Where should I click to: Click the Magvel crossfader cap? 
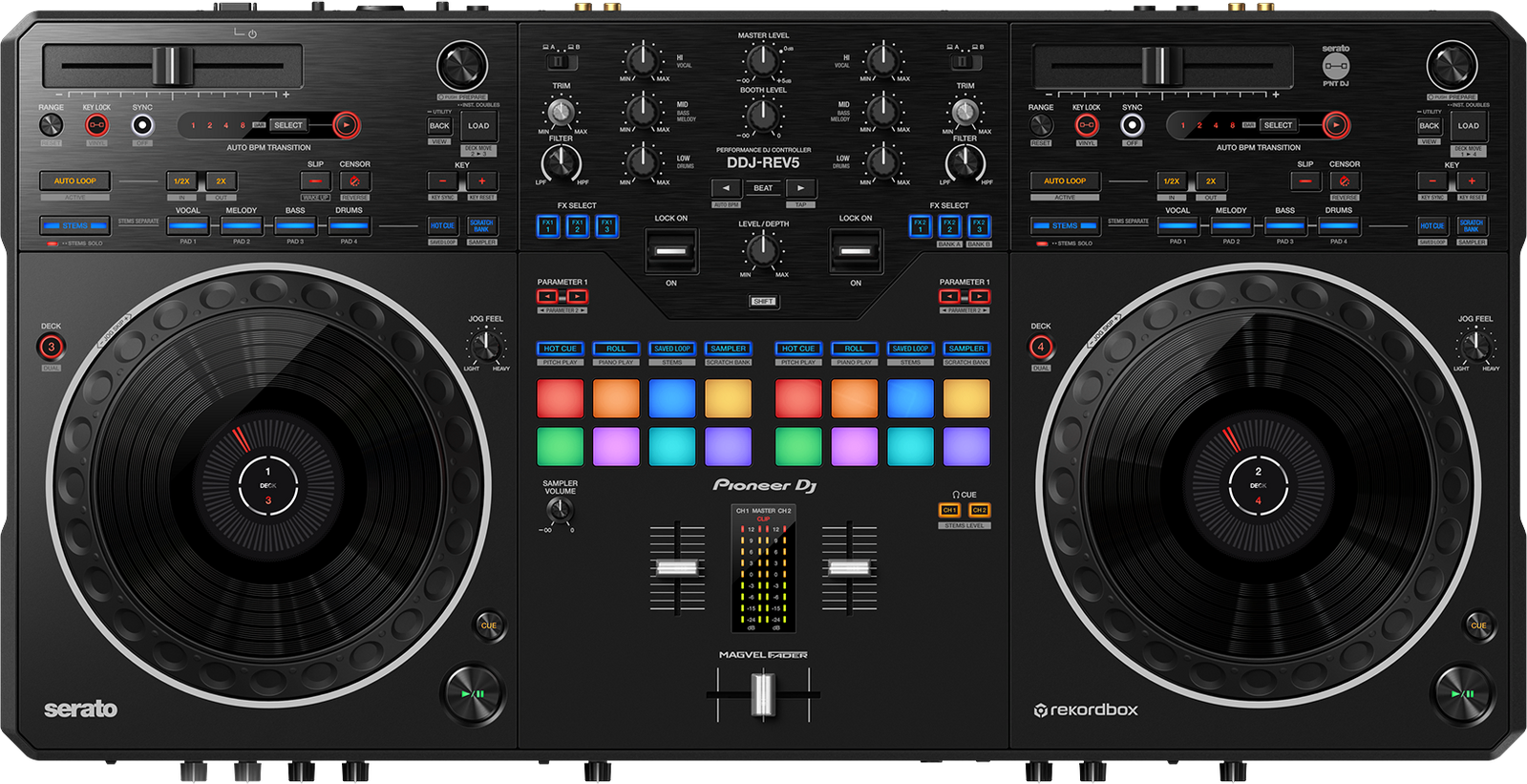pos(762,694)
